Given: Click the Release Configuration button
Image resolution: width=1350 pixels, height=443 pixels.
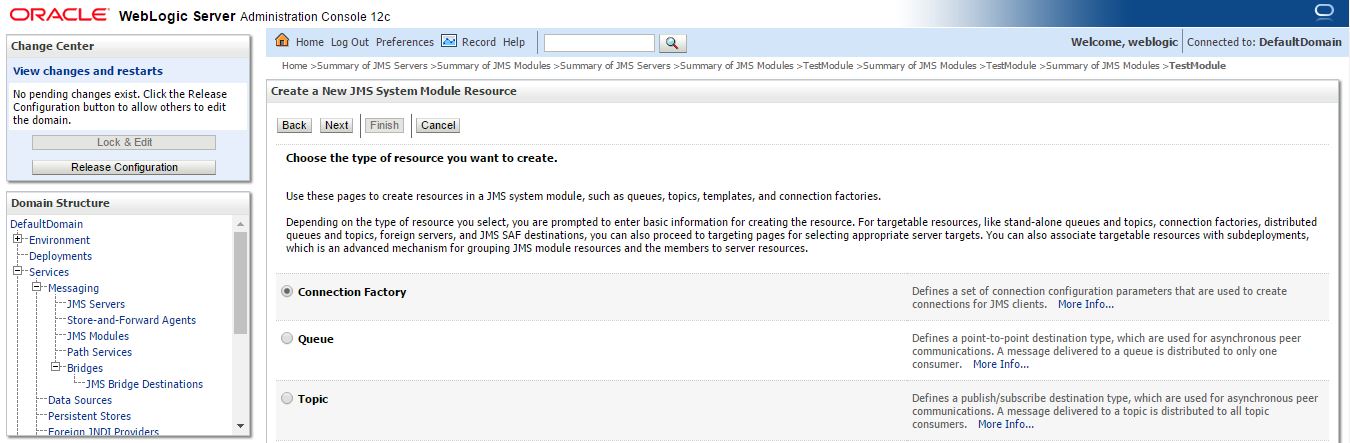Looking at the screenshot, I should click(x=124, y=167).
